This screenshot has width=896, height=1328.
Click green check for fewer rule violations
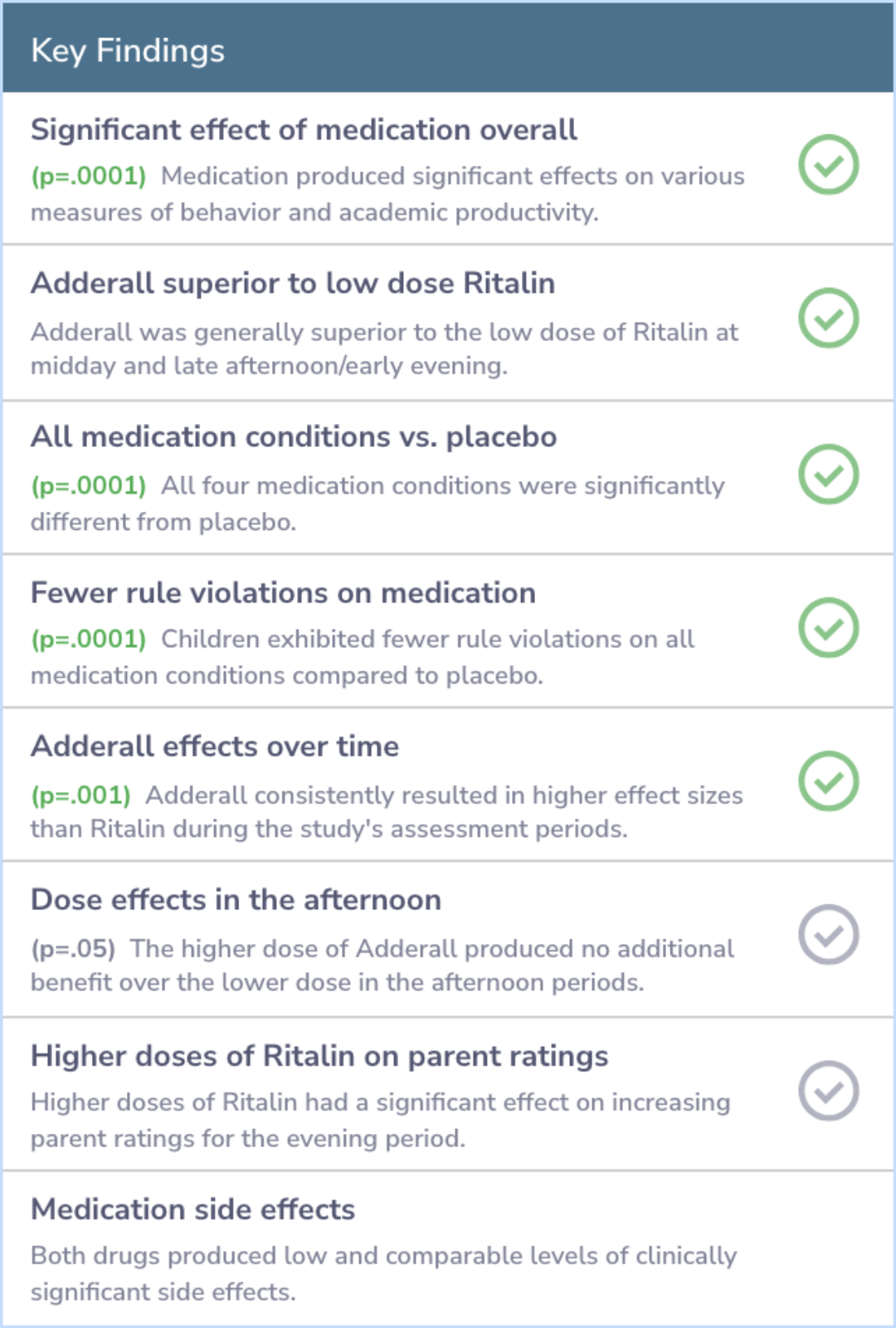pyautogui.click(x=828, y=628)
